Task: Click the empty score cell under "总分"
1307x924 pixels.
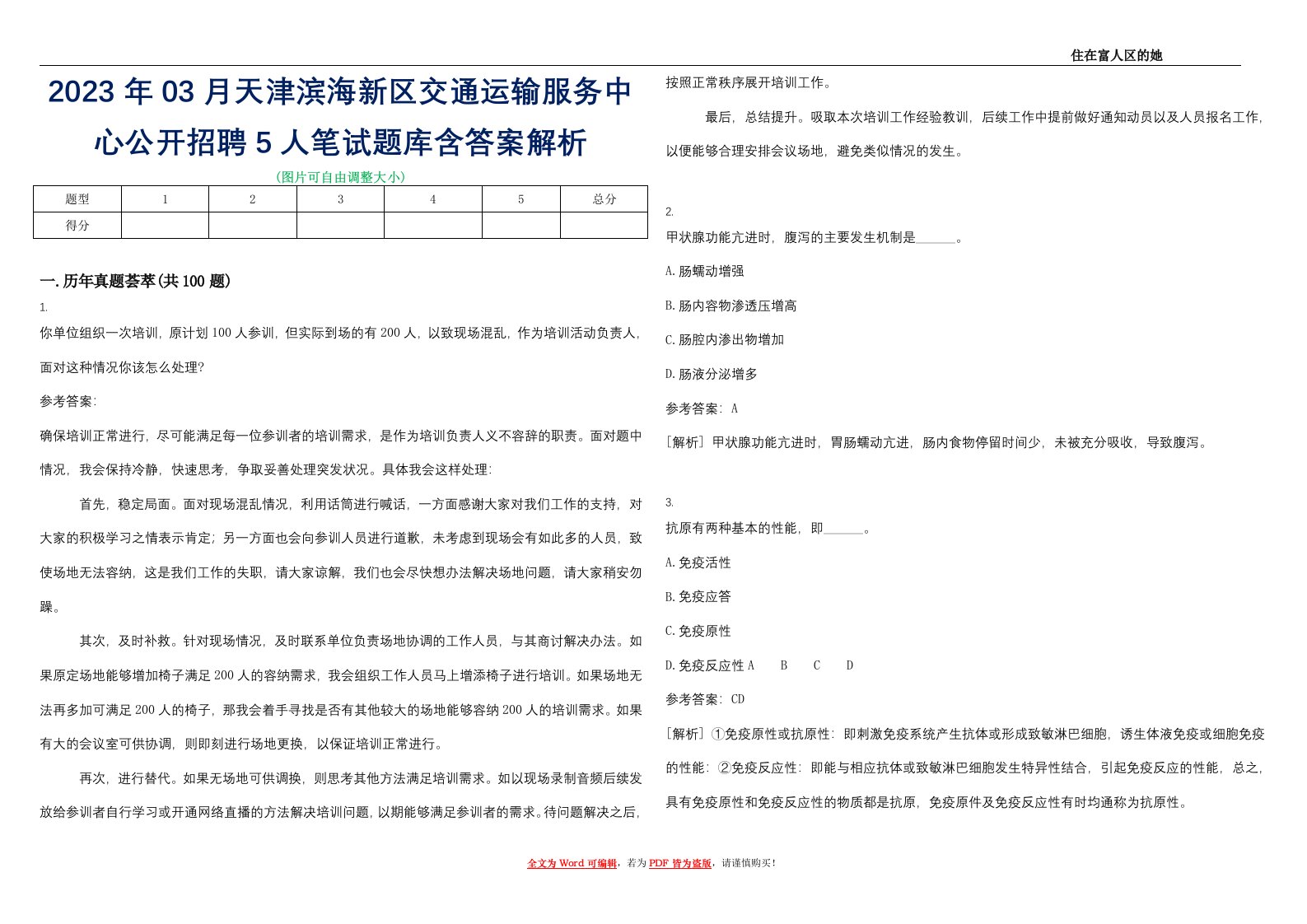Action: coord(604,226)
